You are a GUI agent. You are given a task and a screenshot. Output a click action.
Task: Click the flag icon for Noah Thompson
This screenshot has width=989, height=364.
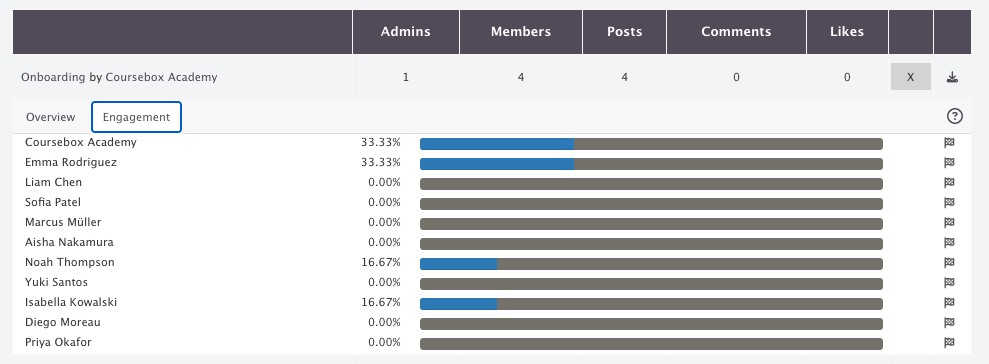point(949,262)
